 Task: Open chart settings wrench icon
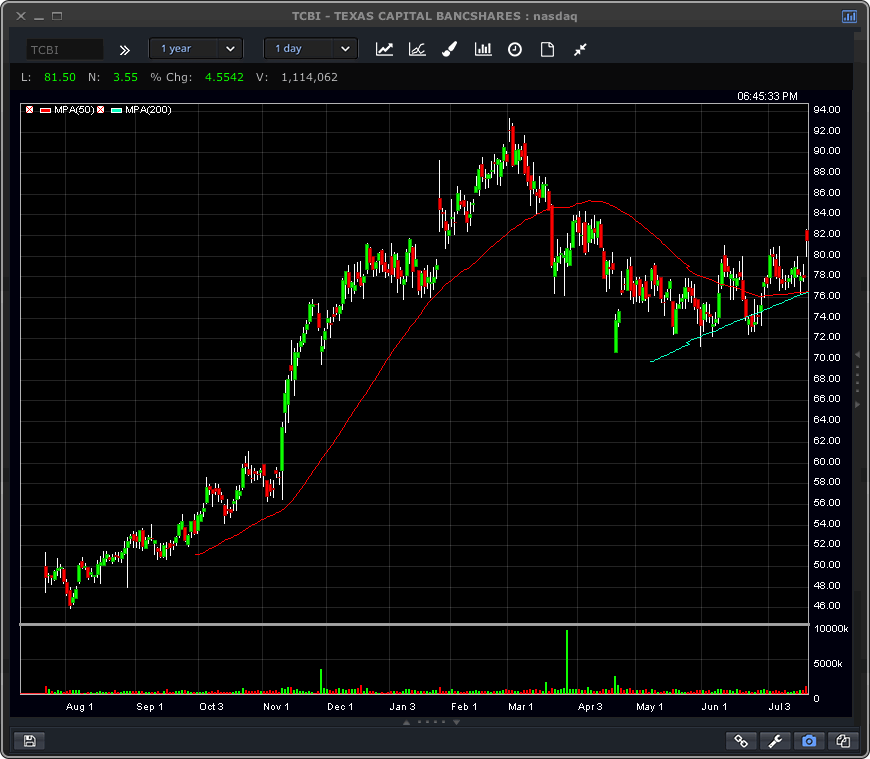775,741
